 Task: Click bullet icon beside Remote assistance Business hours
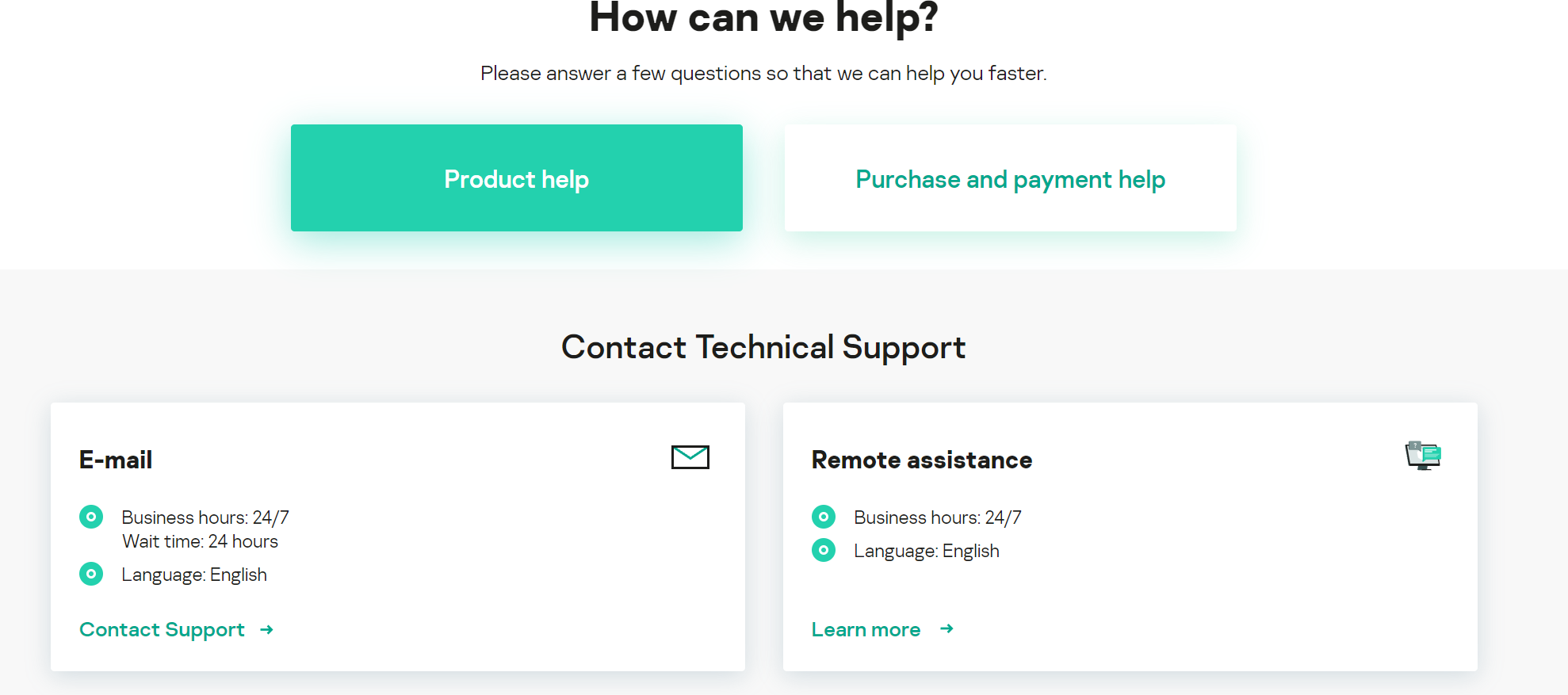click(824, 517)
